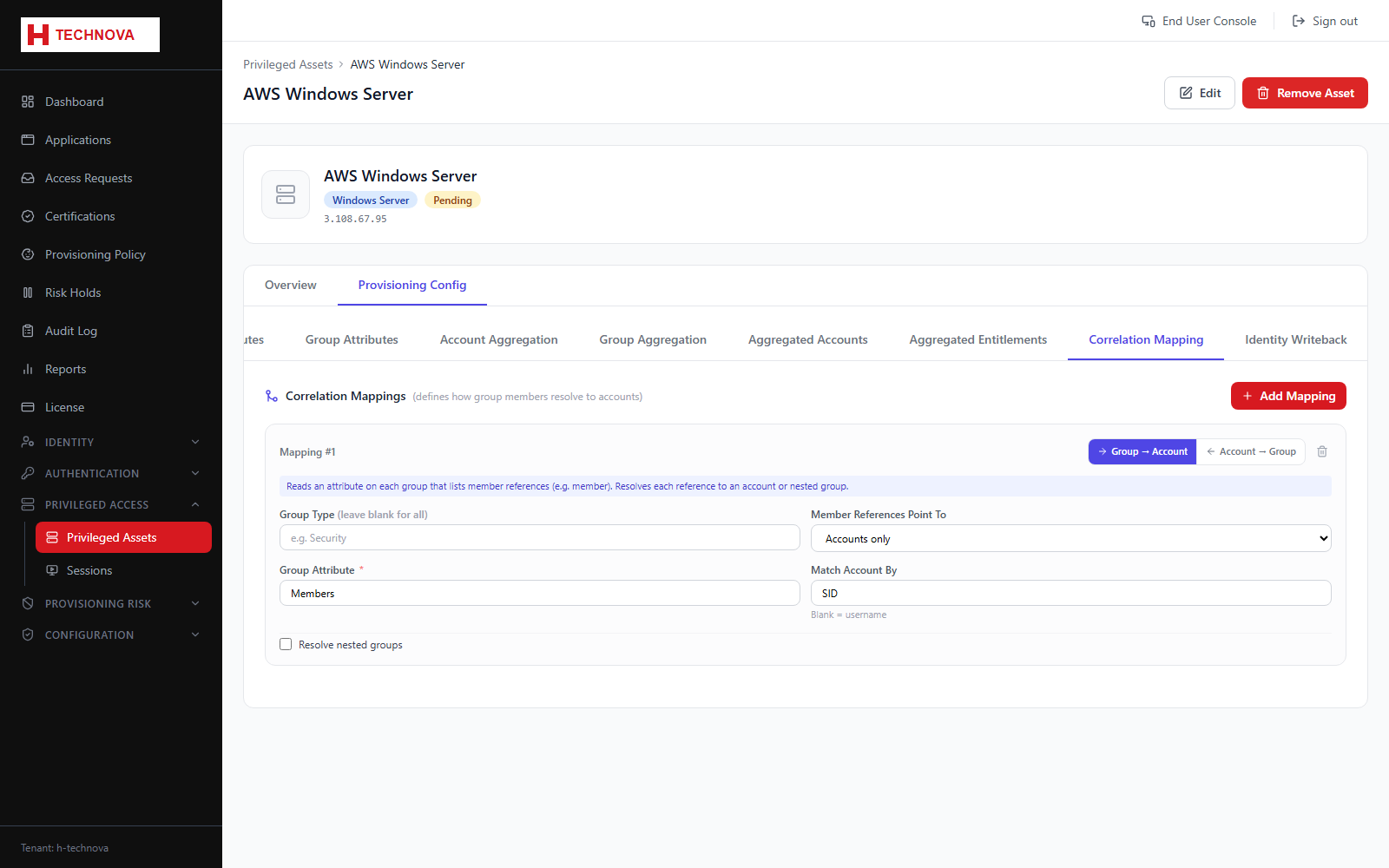Switch to the Overview tab
The image size is (1389, 868).
291,285
